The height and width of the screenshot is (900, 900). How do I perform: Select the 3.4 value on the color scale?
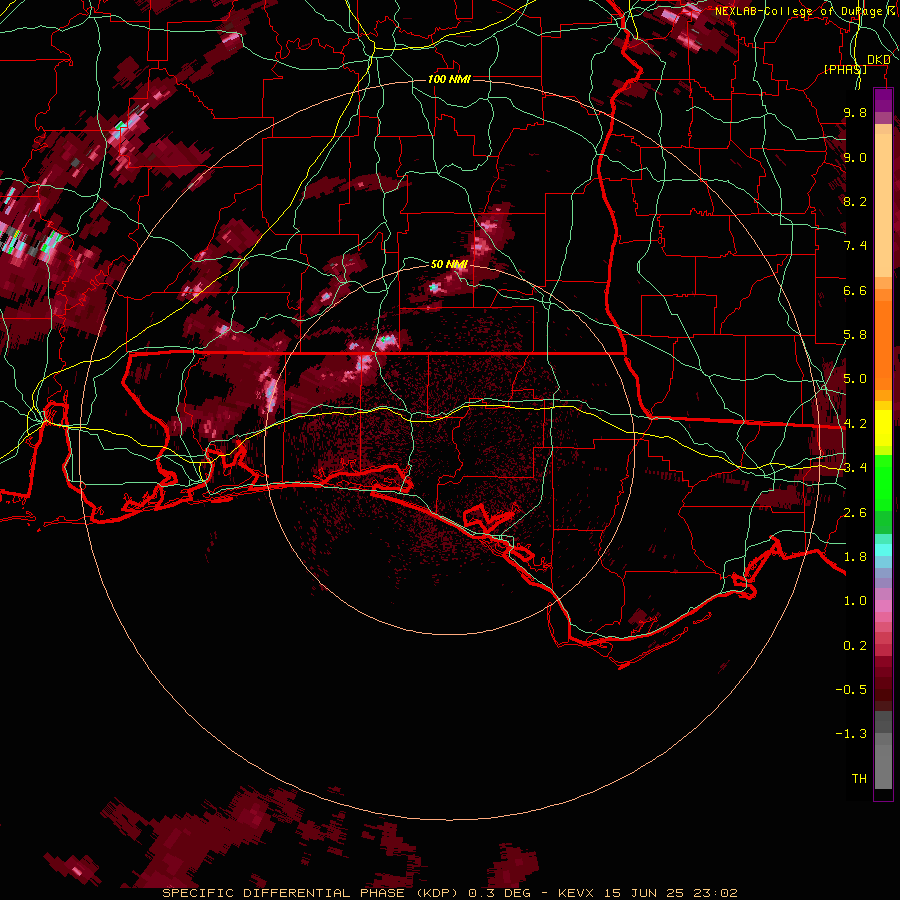pos(855,468)
